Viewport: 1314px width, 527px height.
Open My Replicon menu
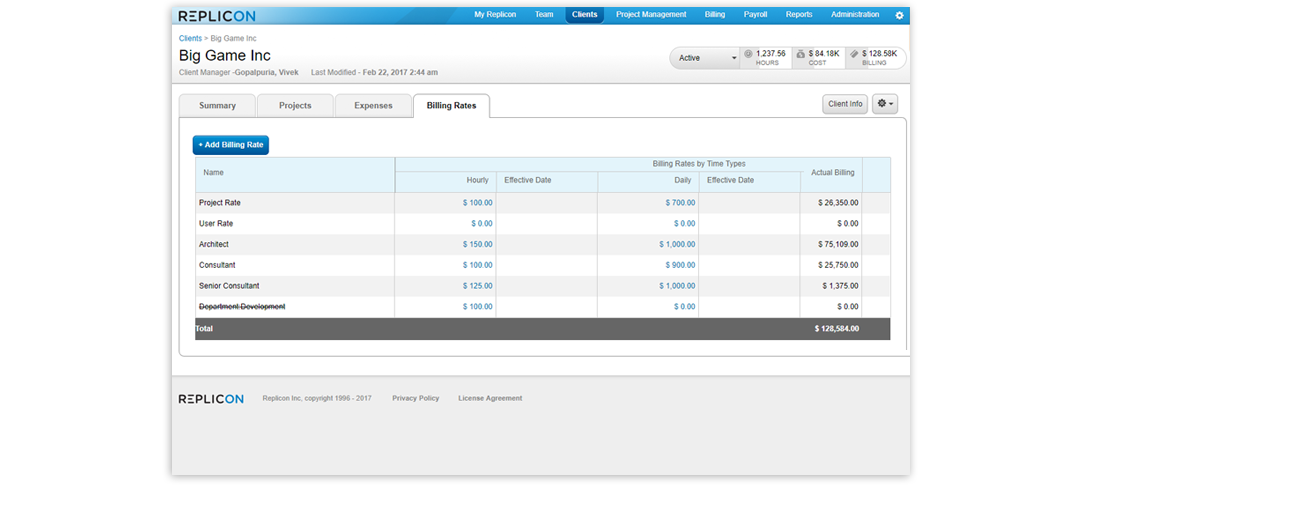[495, 15]
